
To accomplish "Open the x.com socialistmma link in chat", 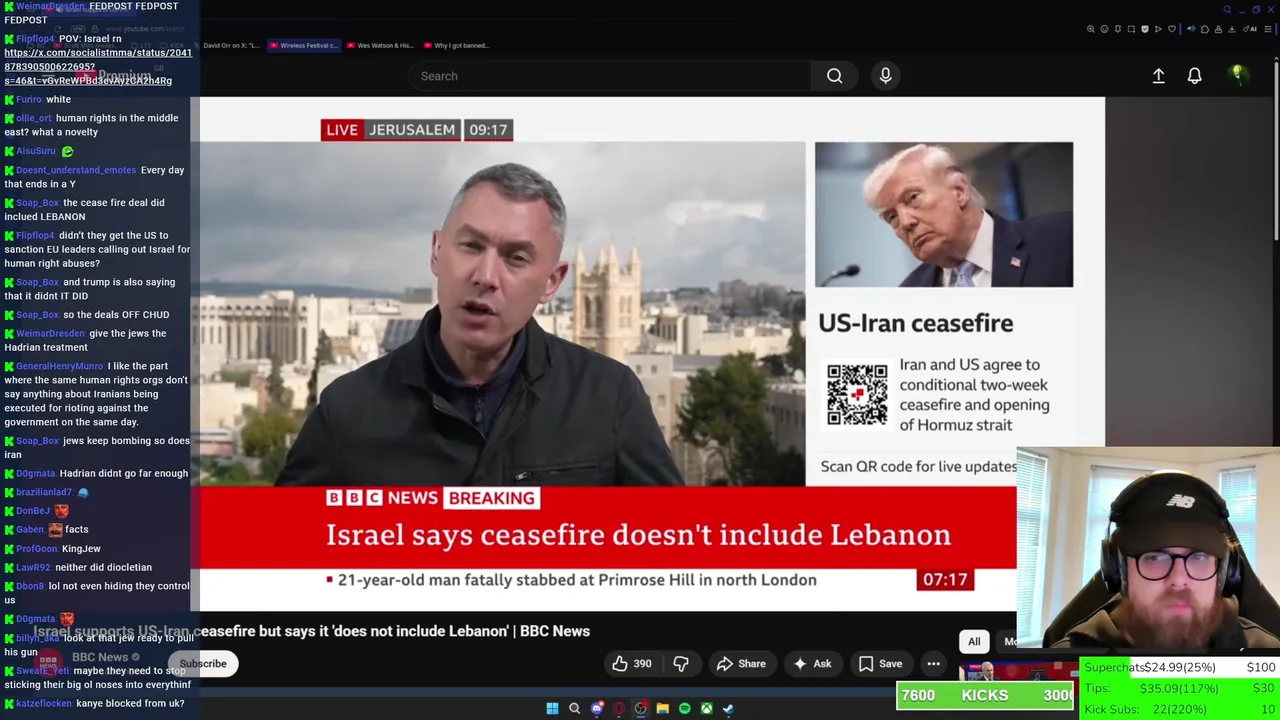I will pyautogui.click(x=98, y=66).
